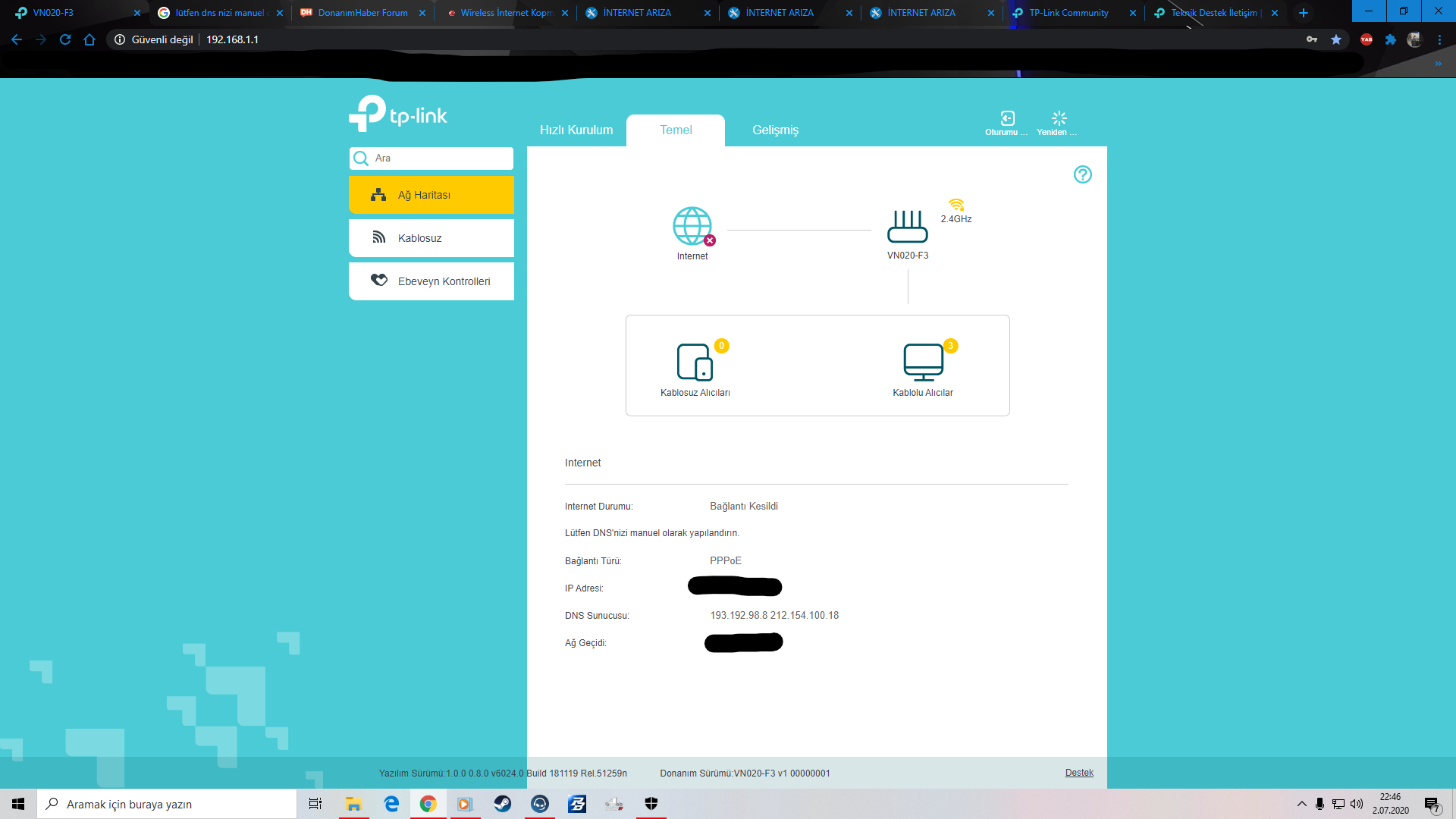Switch to Gelişmiş tab

click(775, 130)
